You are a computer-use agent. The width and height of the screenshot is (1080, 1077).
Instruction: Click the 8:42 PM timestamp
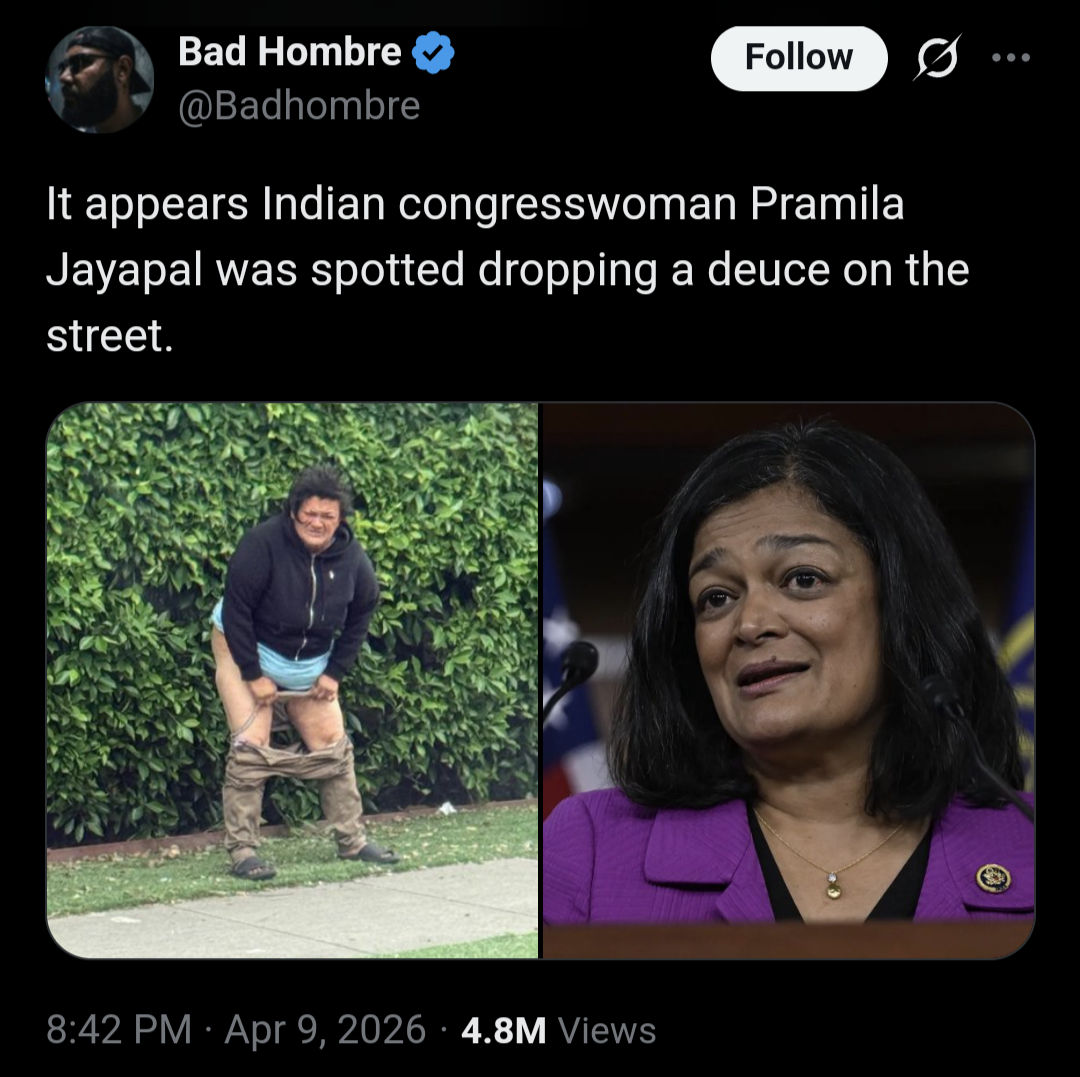pyautogui.click(x=118, y=1030)
